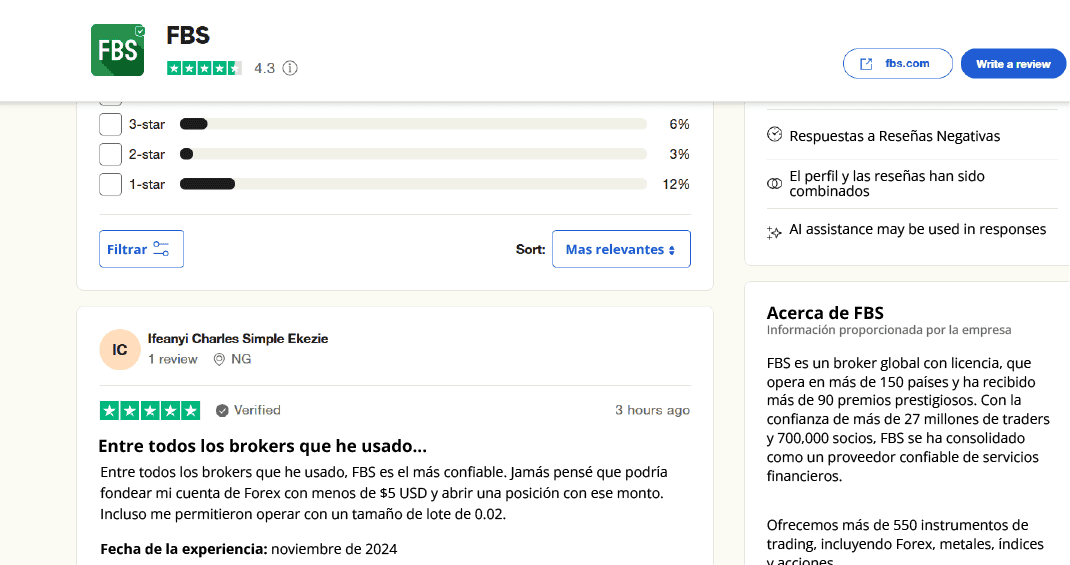This screenshot has height=565, width=1070.
Task: Click the Verified checkmark badge icon
Action: click(x=222, y=410)
